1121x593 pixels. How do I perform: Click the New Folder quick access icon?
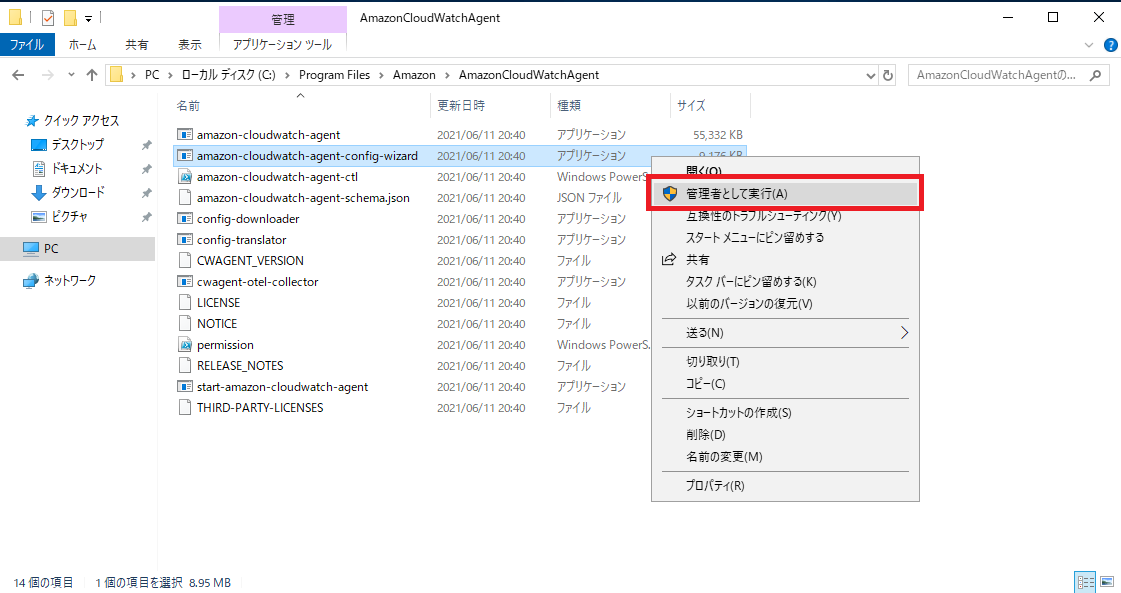[x=70, y=18]
